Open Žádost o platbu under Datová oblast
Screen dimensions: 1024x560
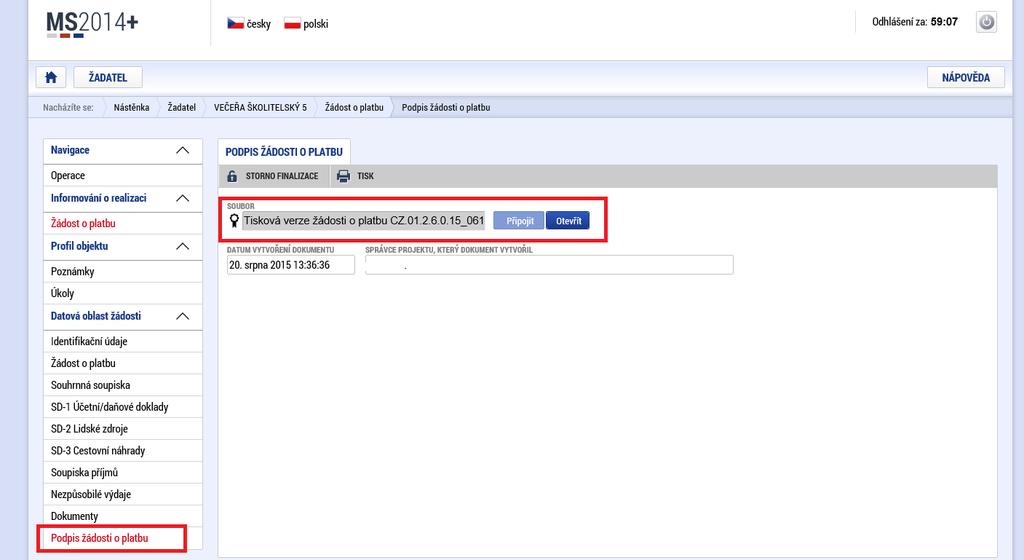[123, 363]
